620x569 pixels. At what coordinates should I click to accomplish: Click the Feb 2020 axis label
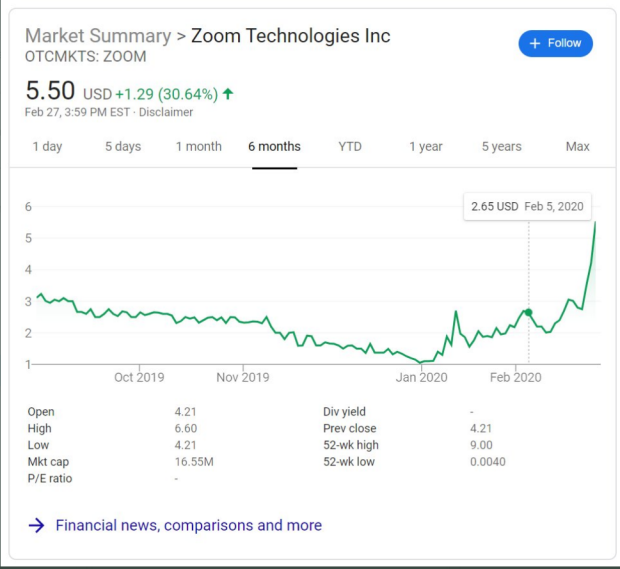tap(515, 377)
